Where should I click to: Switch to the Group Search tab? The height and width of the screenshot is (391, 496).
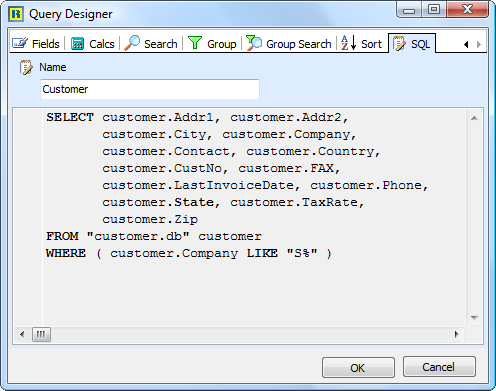(289, 44)
